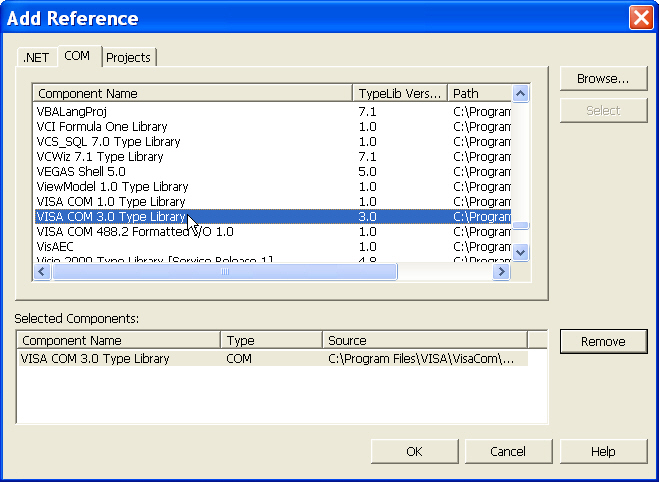The image size is (659, 482).
Task: Sort by Component Name column header
Action: (x=192, y=93)
